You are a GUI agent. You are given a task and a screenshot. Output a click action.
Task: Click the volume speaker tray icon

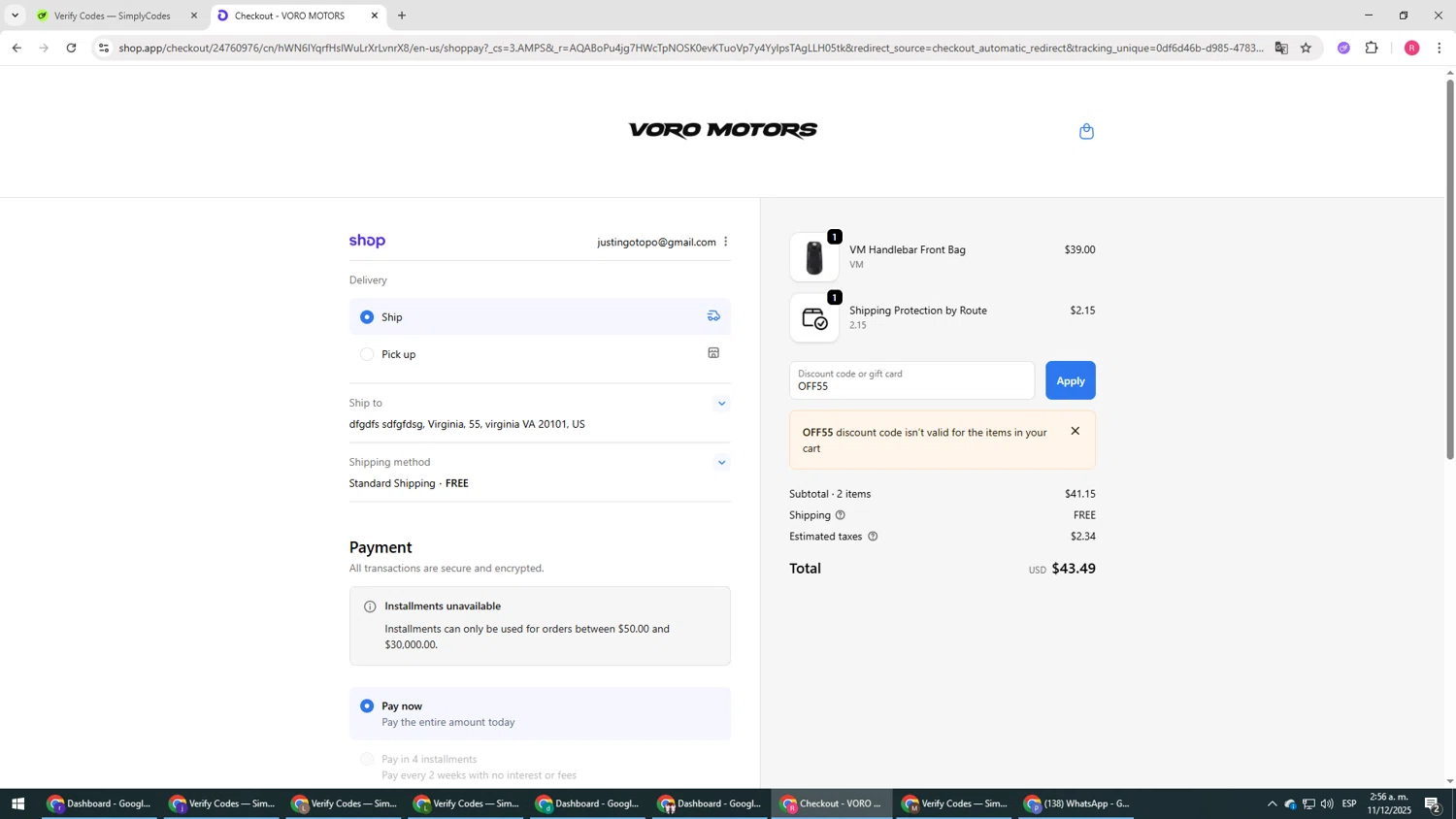click(1327, 804)
